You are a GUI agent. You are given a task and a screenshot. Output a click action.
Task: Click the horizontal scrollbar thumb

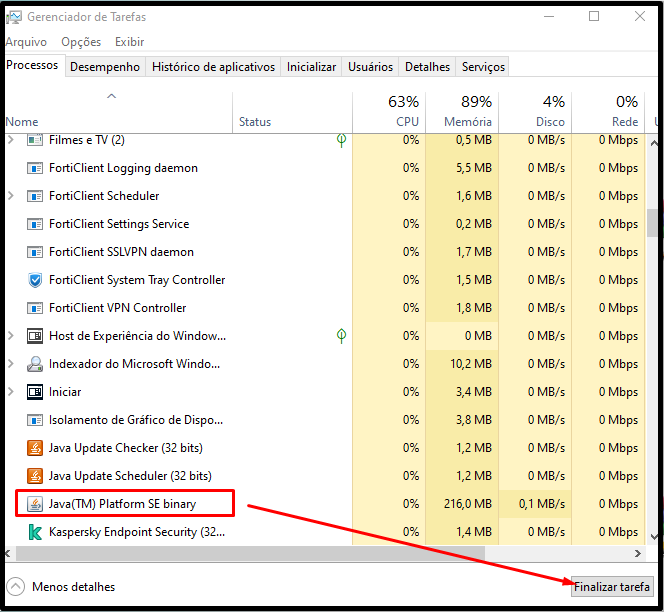click(250, 554)
